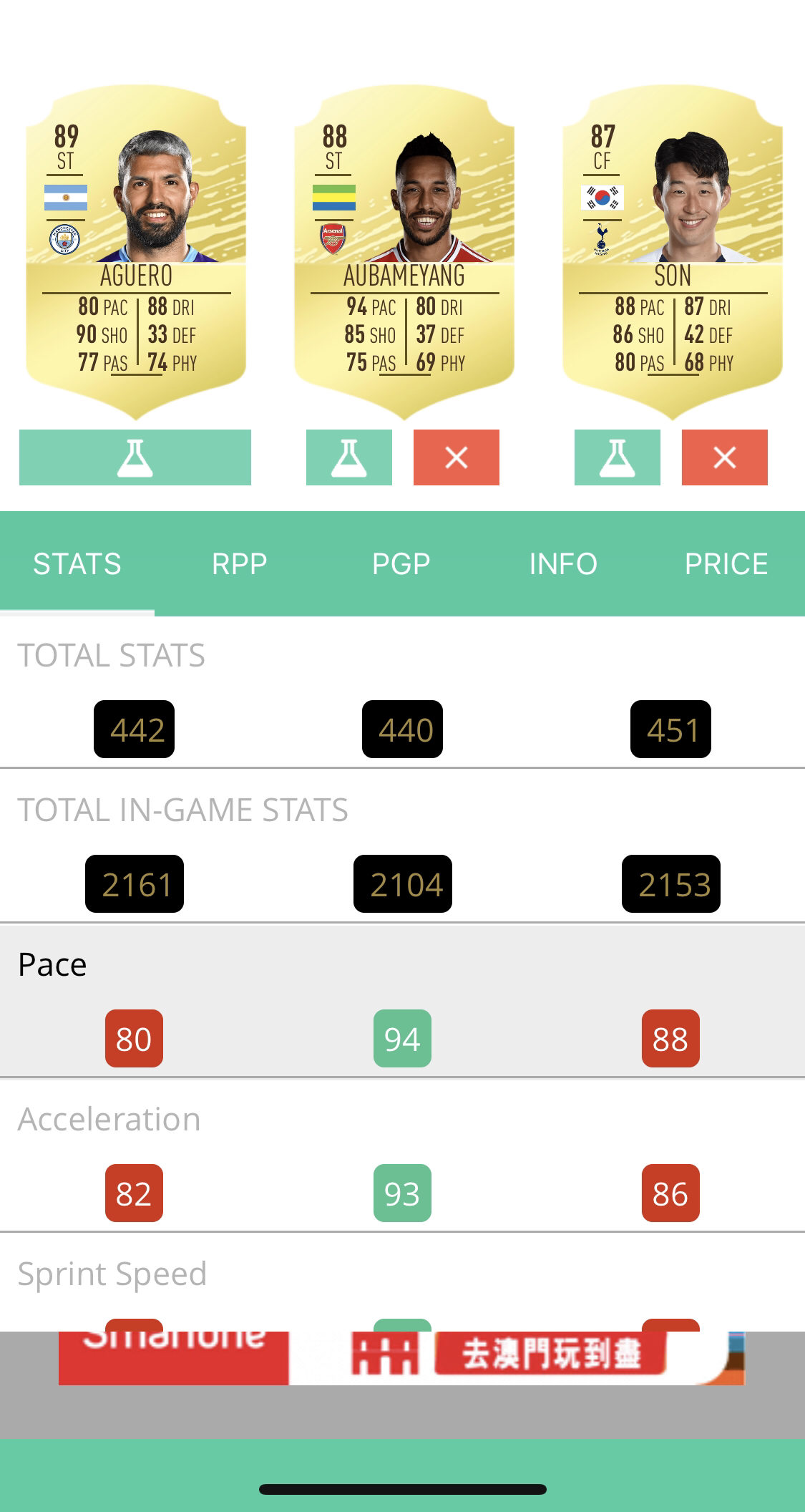Tap Son's in-game stats 2153 badge
805x1512 pixels.
tap(671, 883)
